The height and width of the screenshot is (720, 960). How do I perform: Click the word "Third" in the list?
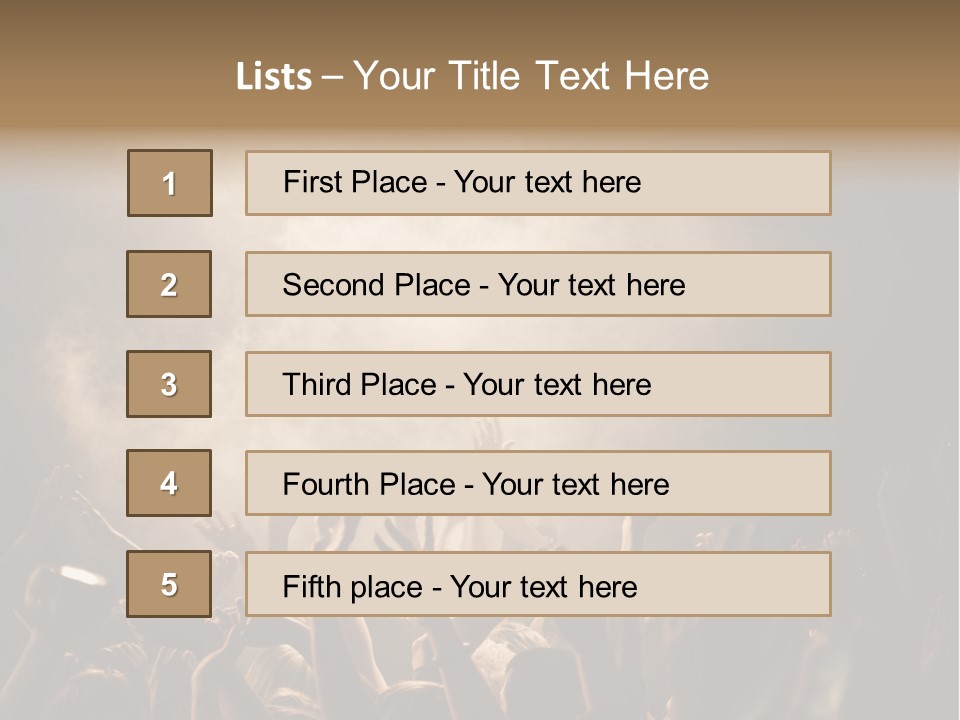pyautogui.click(x=318, y=385)
